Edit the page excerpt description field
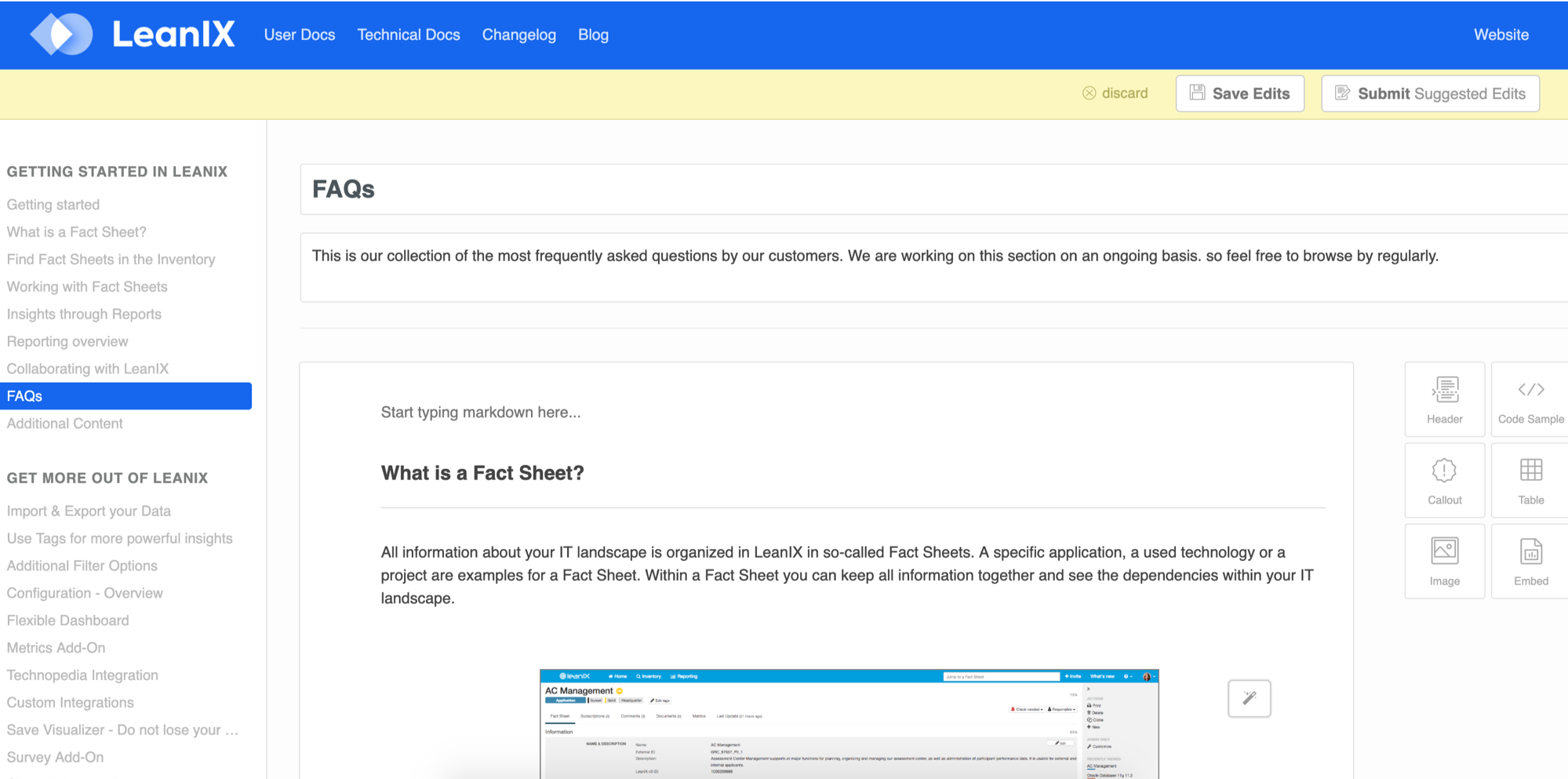Screen dimensions: 1568x779 [933, 268]
